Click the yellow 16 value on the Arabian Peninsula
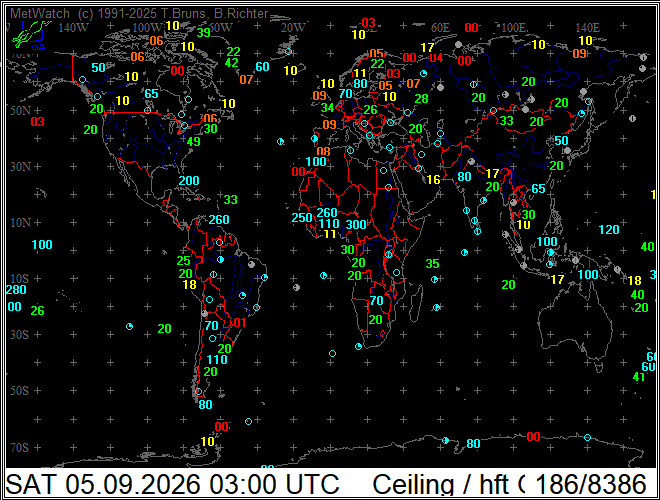The height and width of the screenshot is (500, 660). point(433,180)
